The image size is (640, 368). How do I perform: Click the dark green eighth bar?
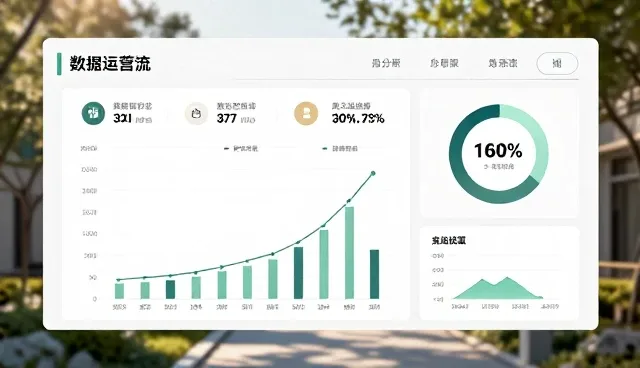298,273
